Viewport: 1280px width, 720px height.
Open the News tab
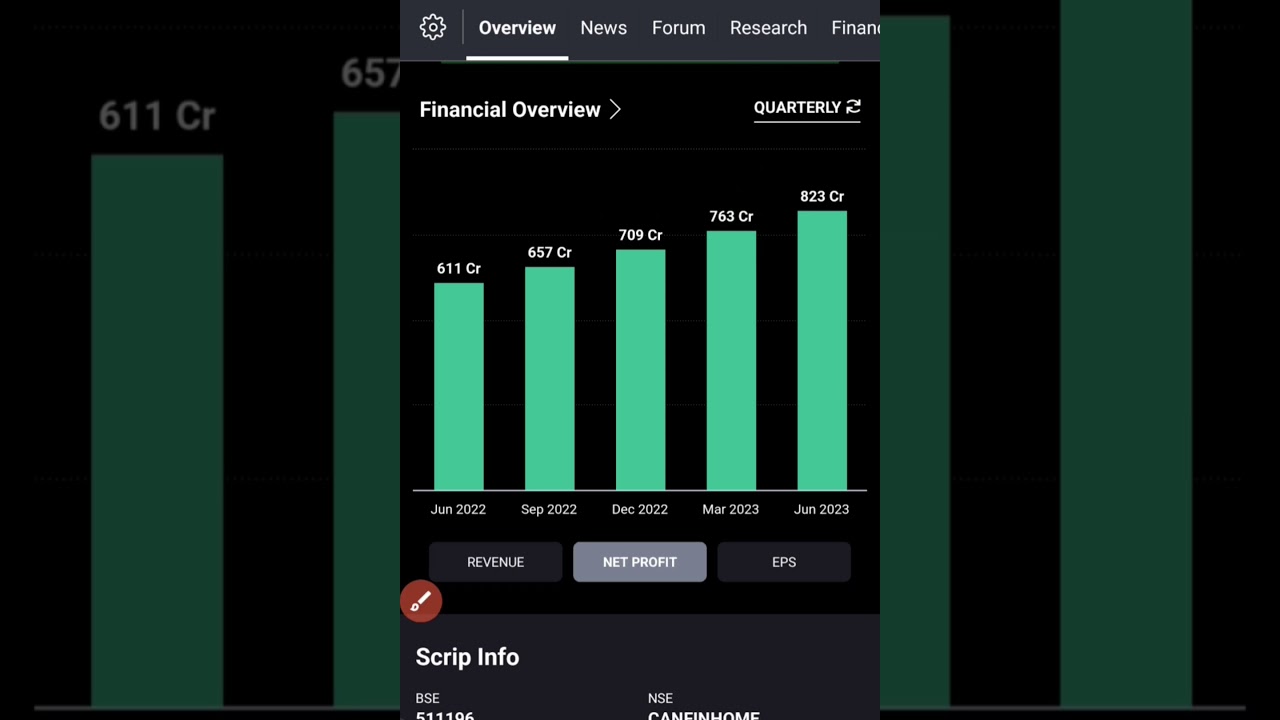click(604, 28)
